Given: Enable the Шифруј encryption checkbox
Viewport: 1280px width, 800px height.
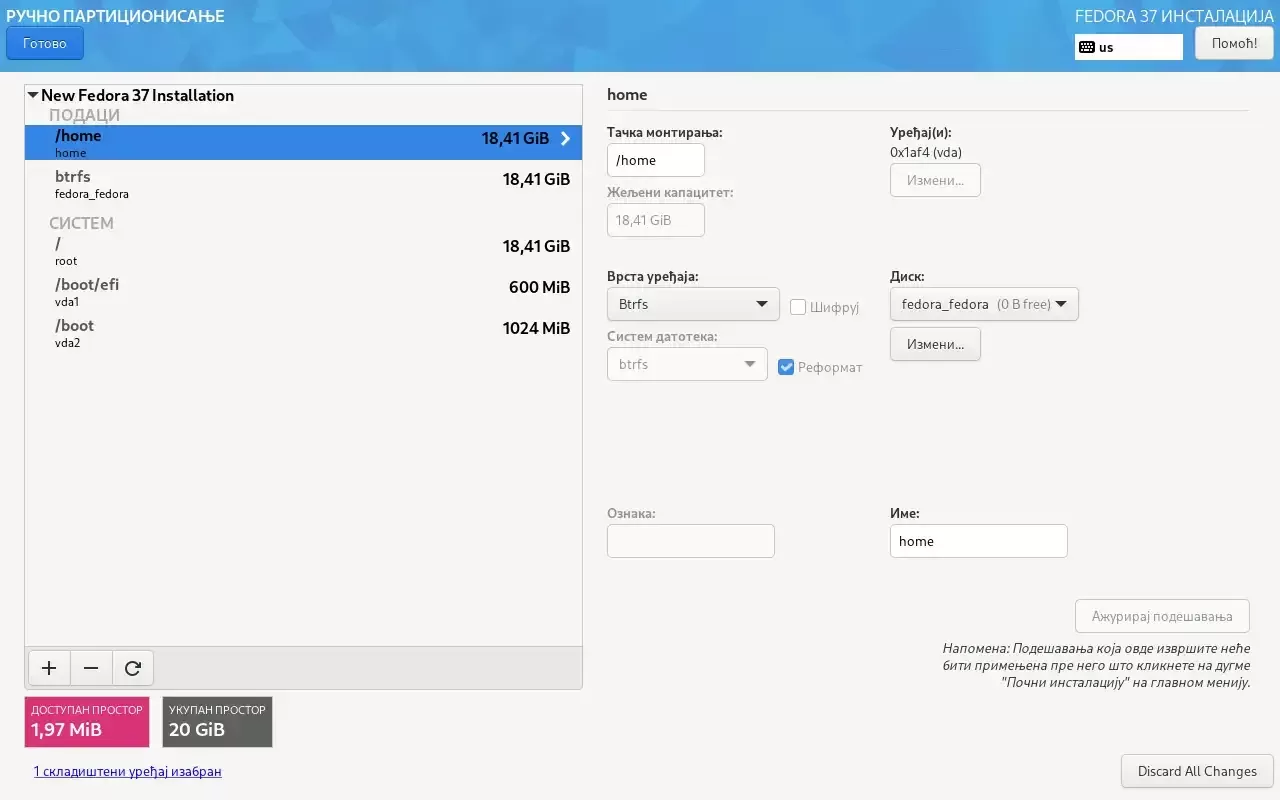Looking at the screenshot, I should click(798, 307).
